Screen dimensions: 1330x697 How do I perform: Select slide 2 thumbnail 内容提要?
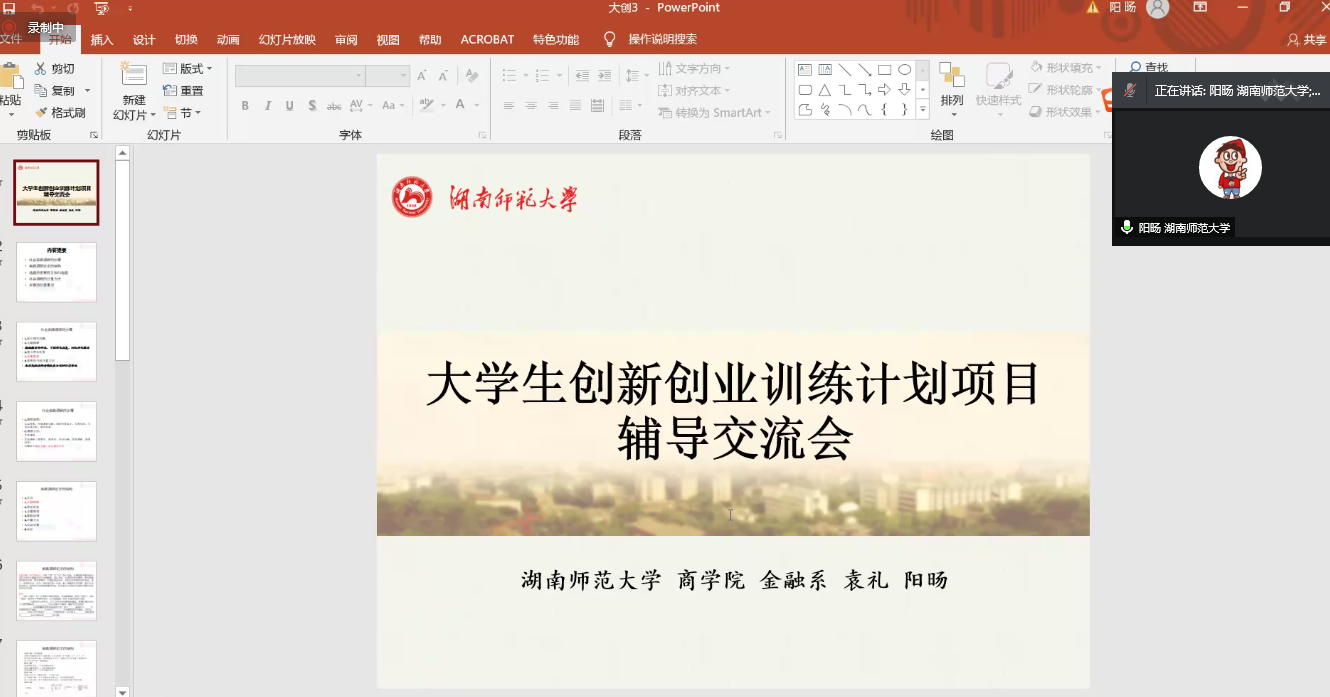click(x=56, y=272)
